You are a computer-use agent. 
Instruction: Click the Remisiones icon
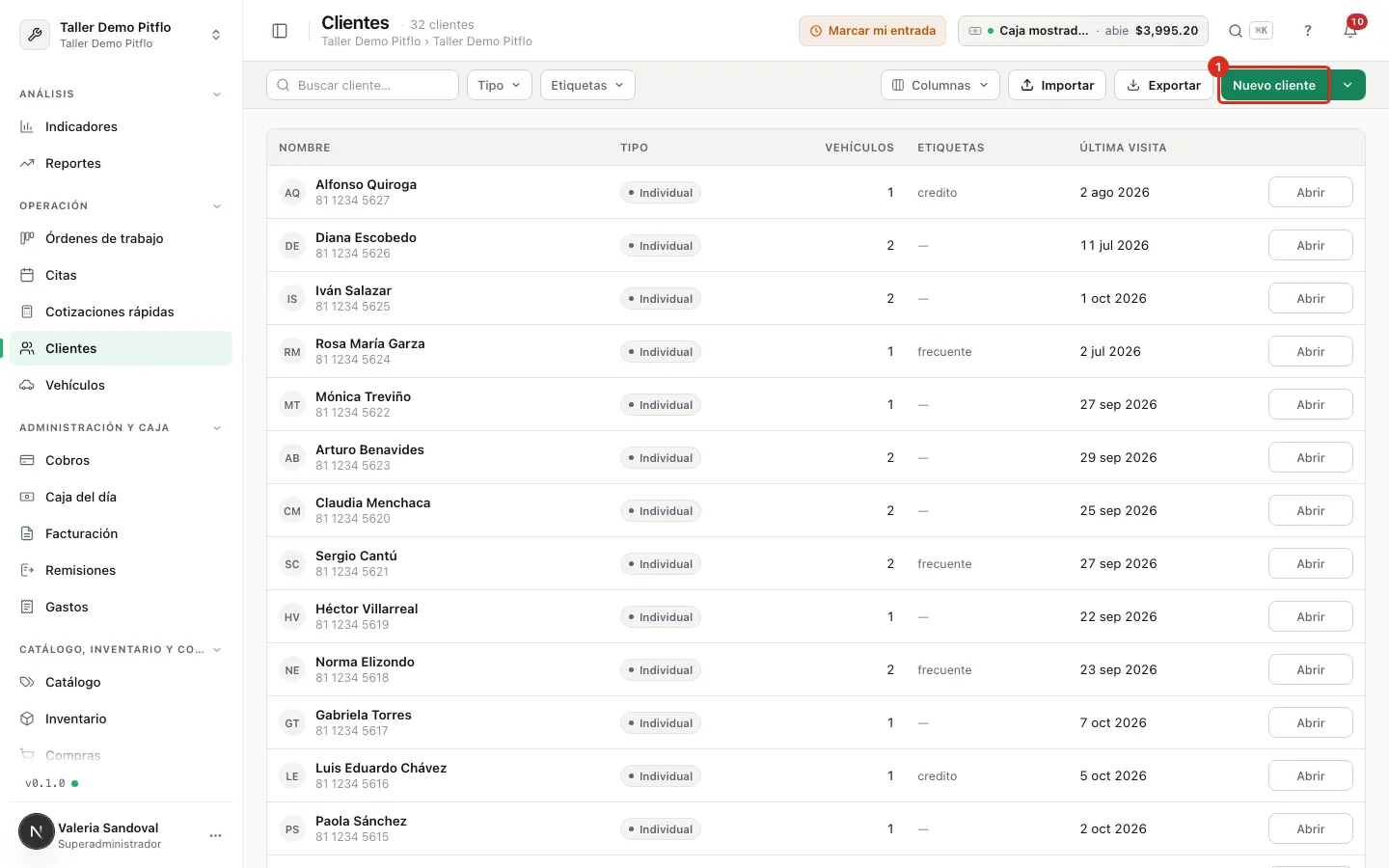coord(27,570)
